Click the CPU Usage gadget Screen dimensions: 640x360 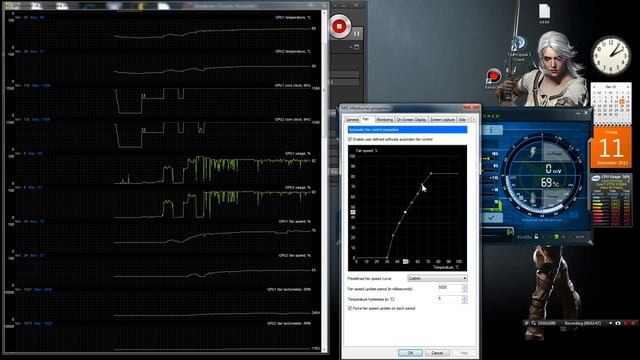(611, 200)
